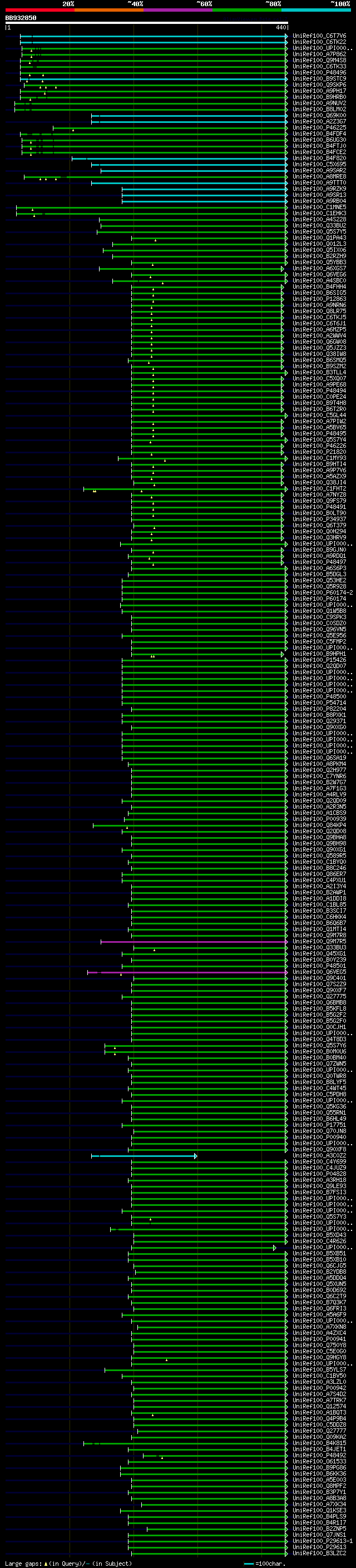Select the UniRef100_P48492 label

[319, 1456]
